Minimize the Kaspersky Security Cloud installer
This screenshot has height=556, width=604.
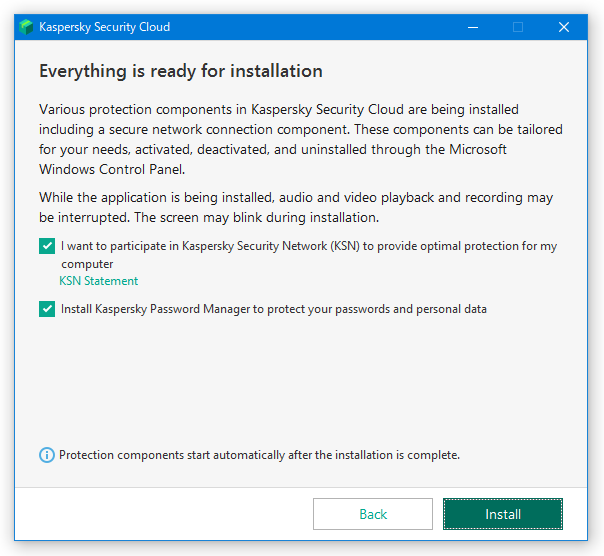pos(473,27)
